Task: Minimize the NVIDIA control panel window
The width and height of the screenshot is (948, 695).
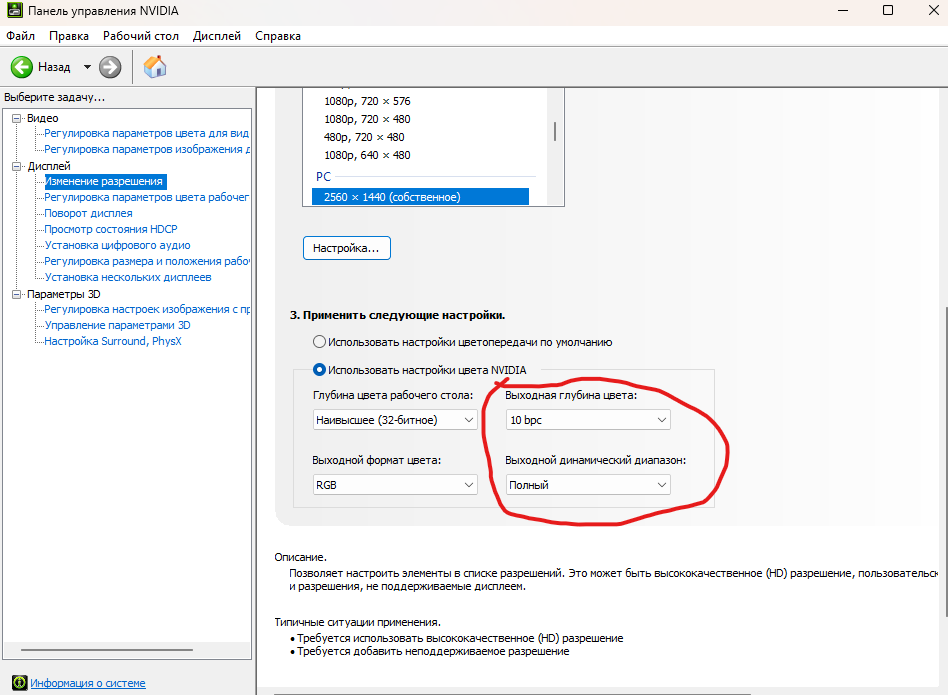Action: (843, 10)
